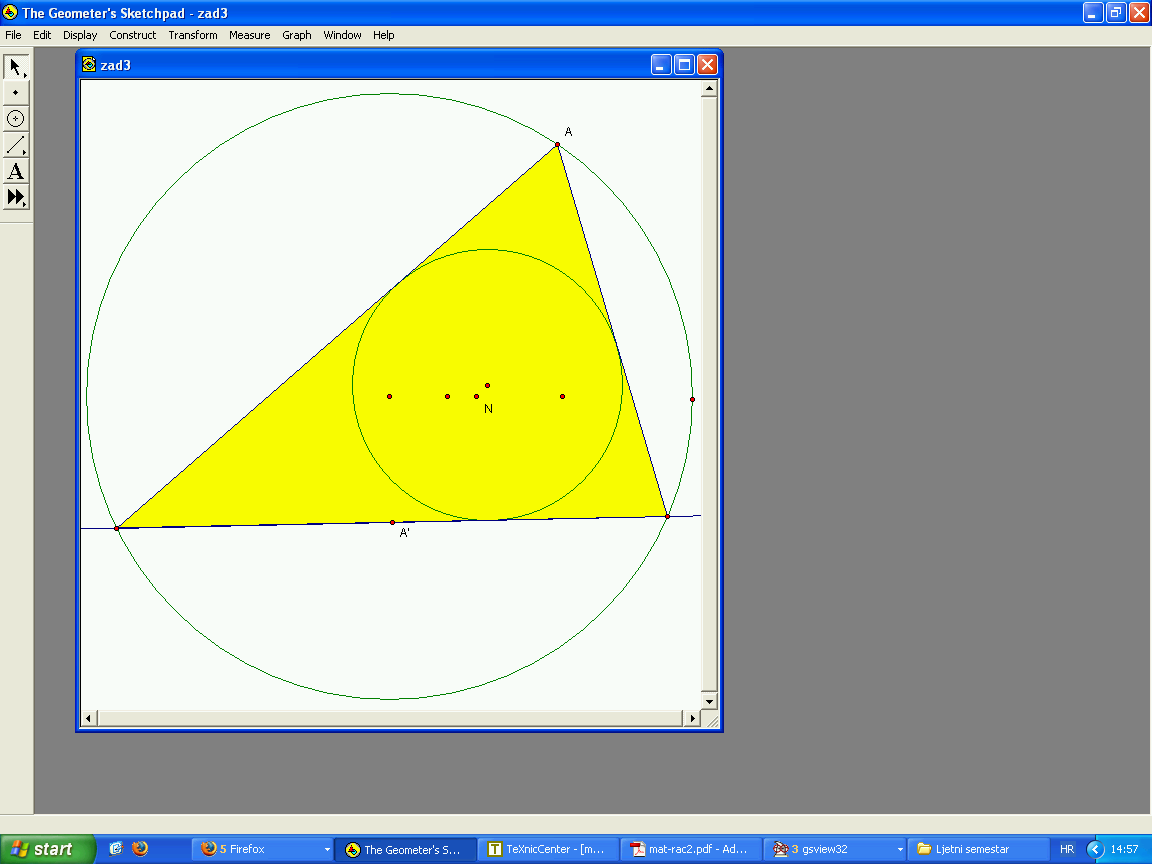Image resolution: width=1152 pixels, height=864 pixels.
Task: Open the Custom Tools button
Action: 16,198
